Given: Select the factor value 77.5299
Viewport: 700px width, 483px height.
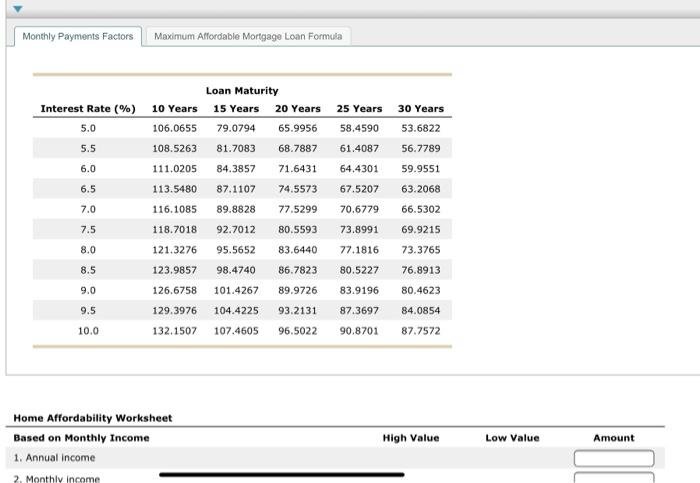Looking at the screenshot, I should pos(298,209).
